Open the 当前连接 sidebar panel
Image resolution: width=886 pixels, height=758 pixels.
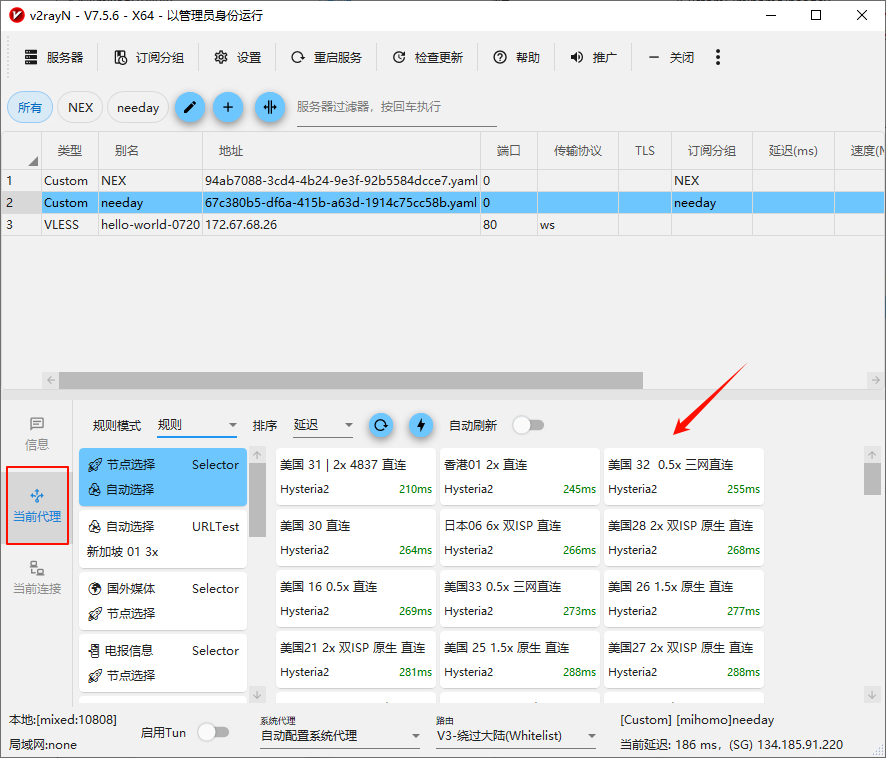[x=37, y=578]
